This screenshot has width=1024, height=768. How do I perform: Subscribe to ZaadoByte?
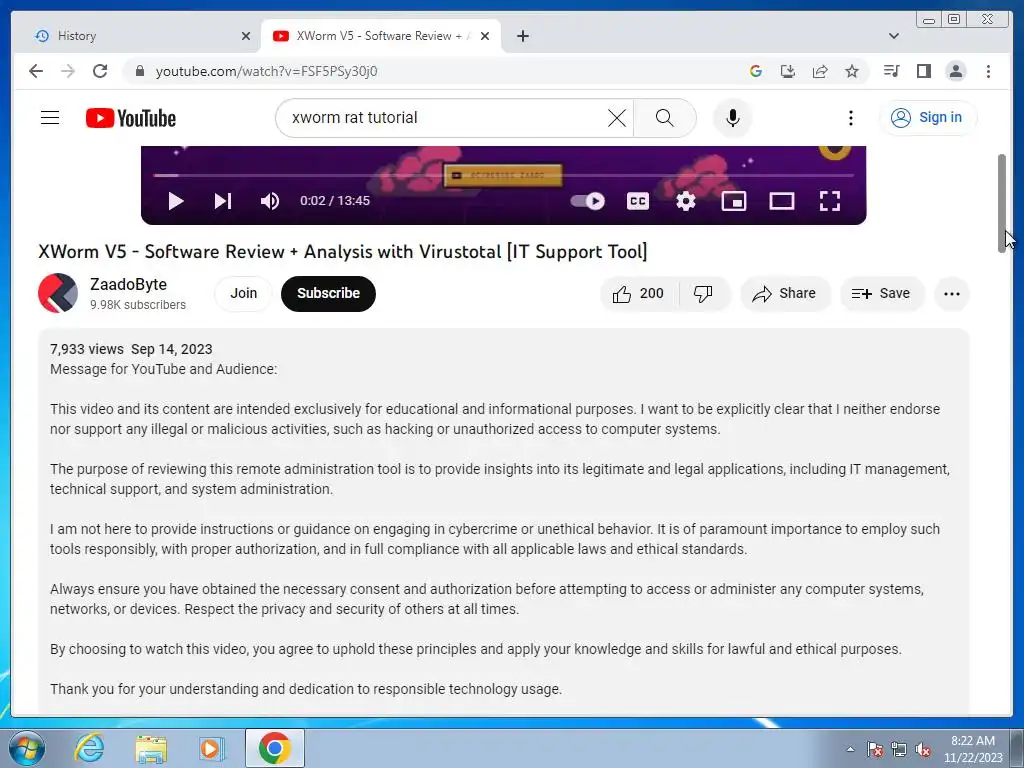[x=328, y=293]
